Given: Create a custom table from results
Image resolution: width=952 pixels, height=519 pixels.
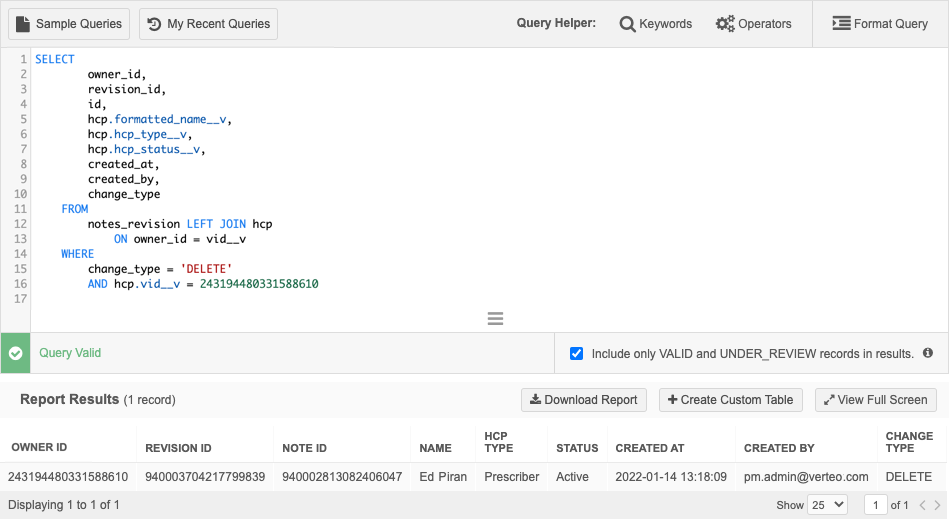Looking at the screenshot, I should tap(729, 400).
